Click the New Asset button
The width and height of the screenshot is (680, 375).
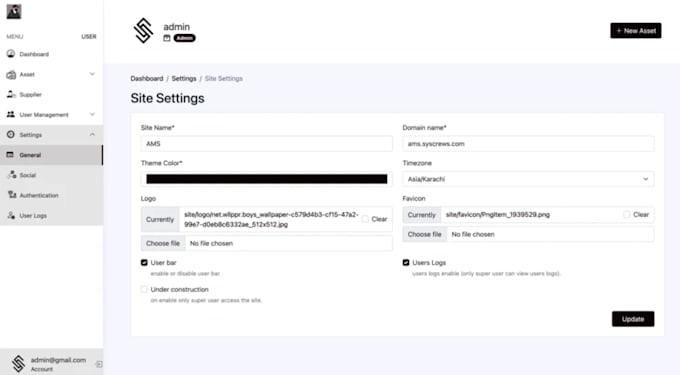(635, 31)
